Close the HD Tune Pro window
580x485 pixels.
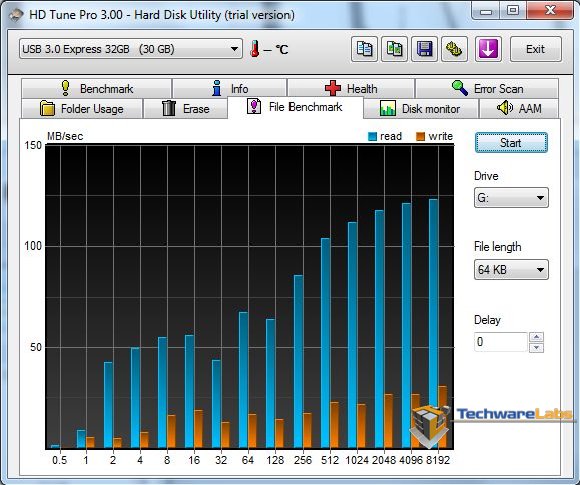[x=550, y=10]
